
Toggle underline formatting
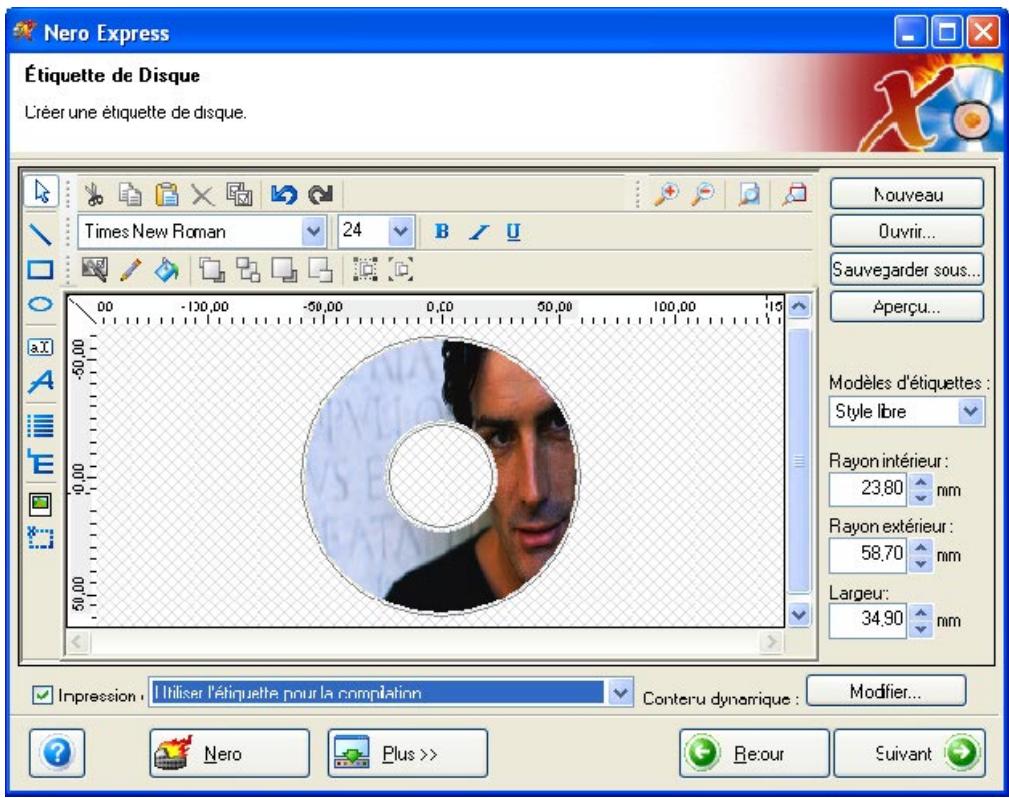click(513, 232)
